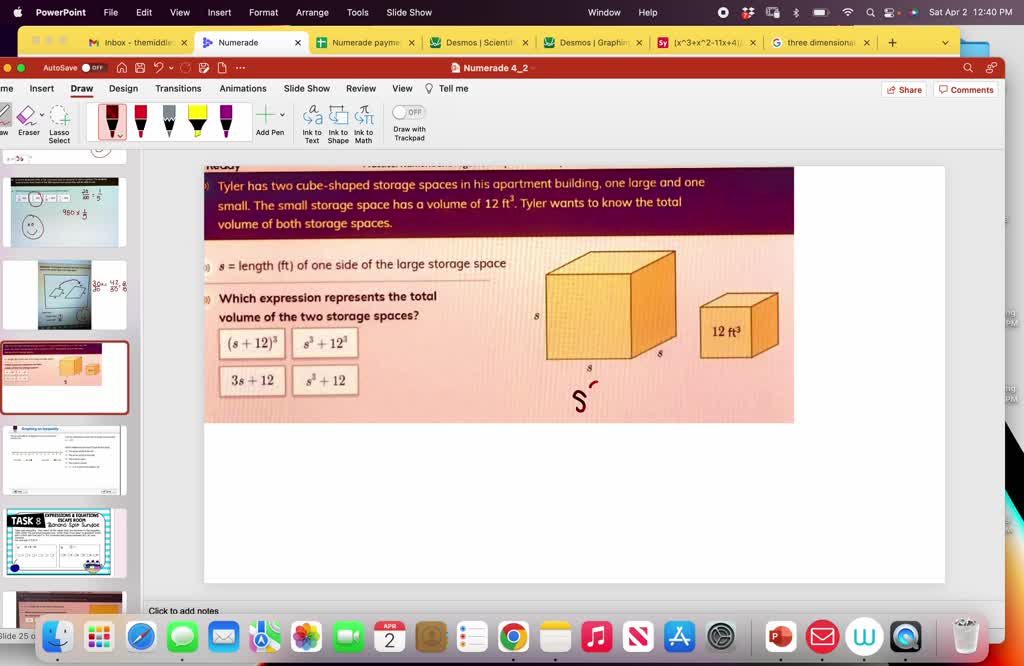Select the answer box (s + 12)³
1024x666 pixels.
252,343
